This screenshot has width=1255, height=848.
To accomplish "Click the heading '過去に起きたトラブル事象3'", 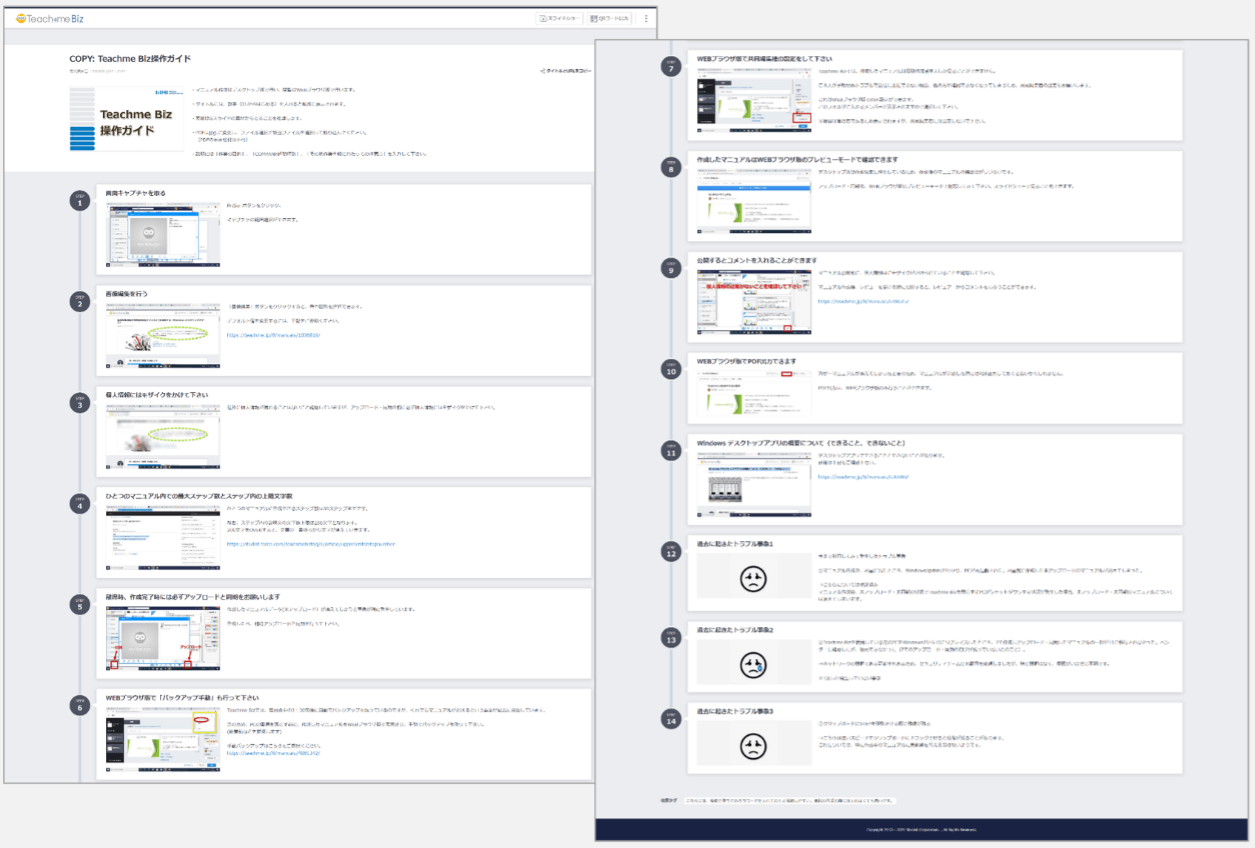I will click(736, 711).
